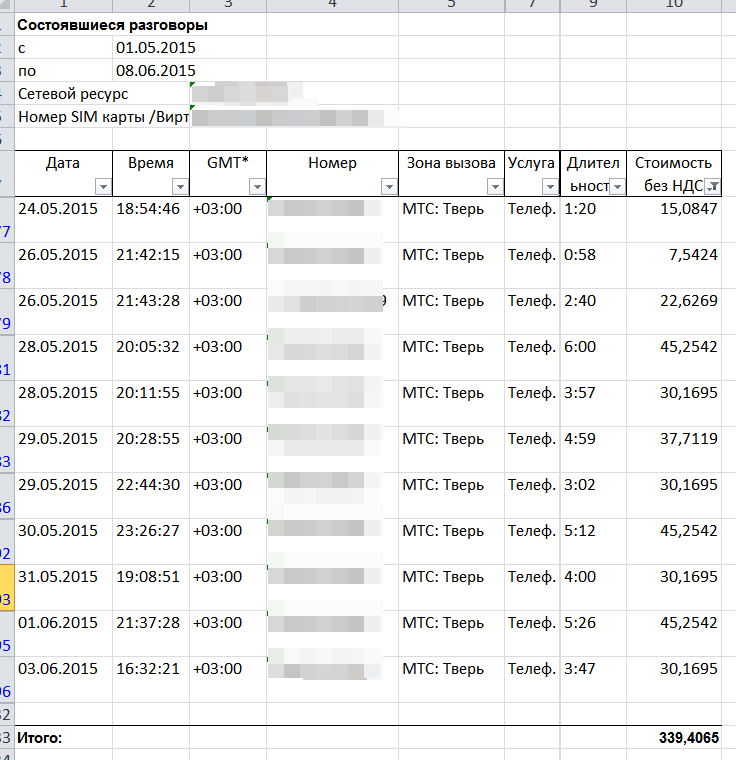Open the GMT* column filter dropdown
Viewport: 736px width, 760px height.
(x=257, y=187)
